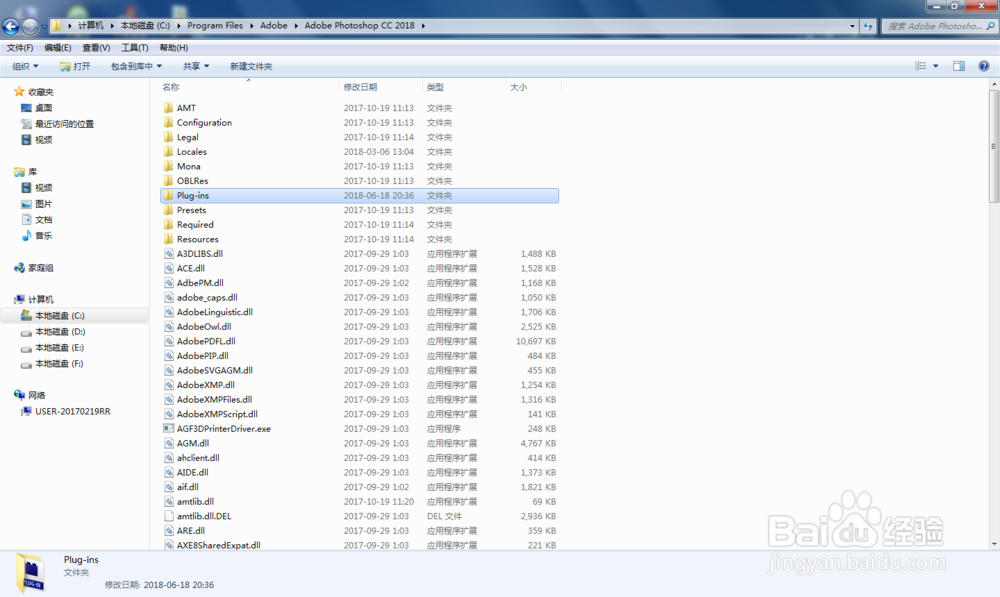Select the ACE.dll file name
The width and height of the screenshot is (1000, 597).
tap(191, 269)
